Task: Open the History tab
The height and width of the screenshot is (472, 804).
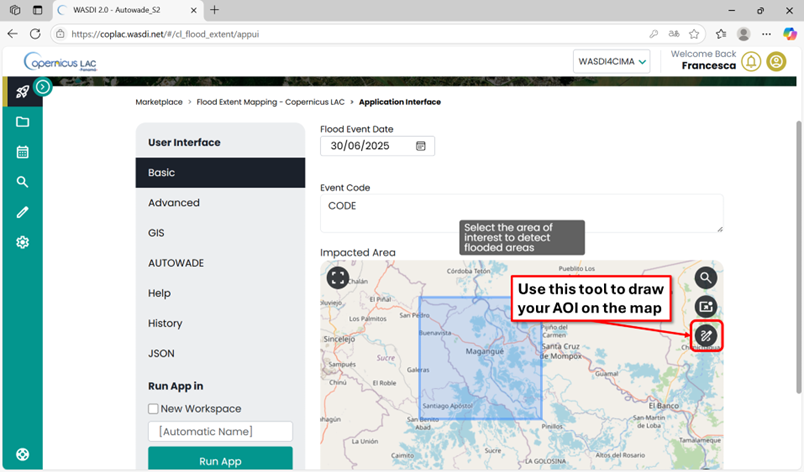Action: [220, 323]
